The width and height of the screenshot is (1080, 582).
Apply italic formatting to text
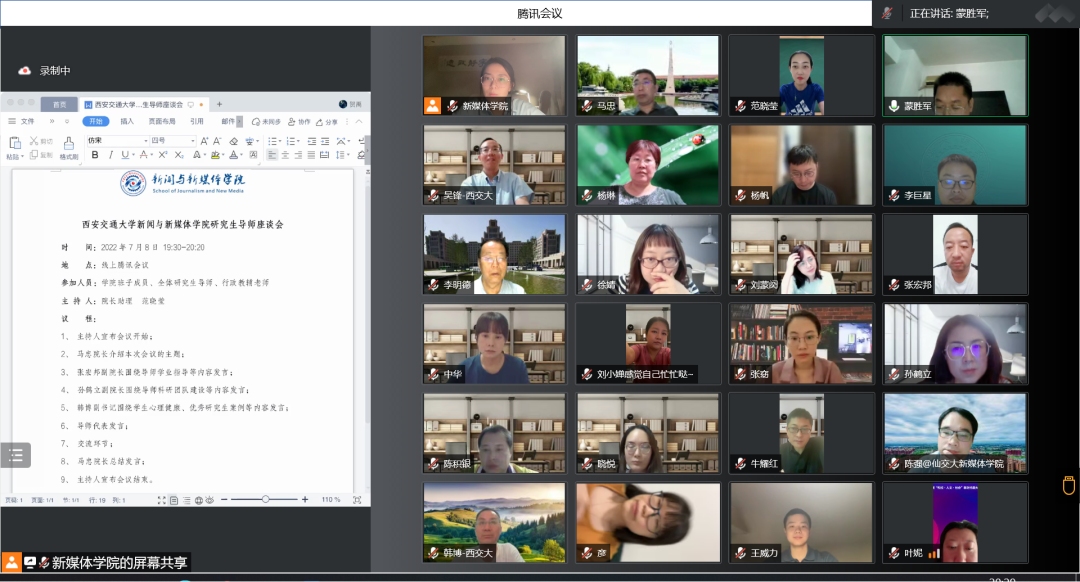tap(109, 155)
